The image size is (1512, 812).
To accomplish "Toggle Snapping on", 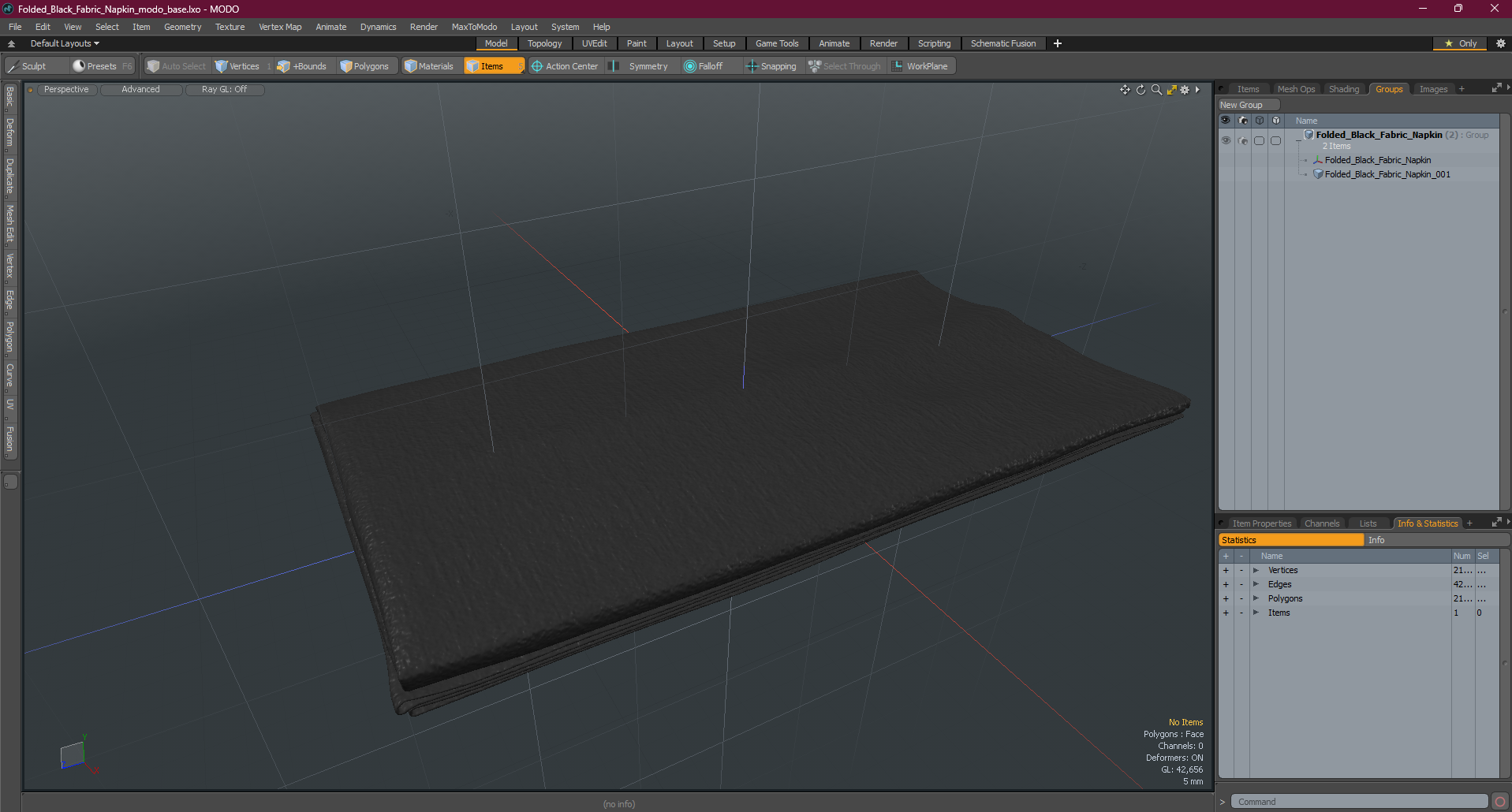I will 772,66.
